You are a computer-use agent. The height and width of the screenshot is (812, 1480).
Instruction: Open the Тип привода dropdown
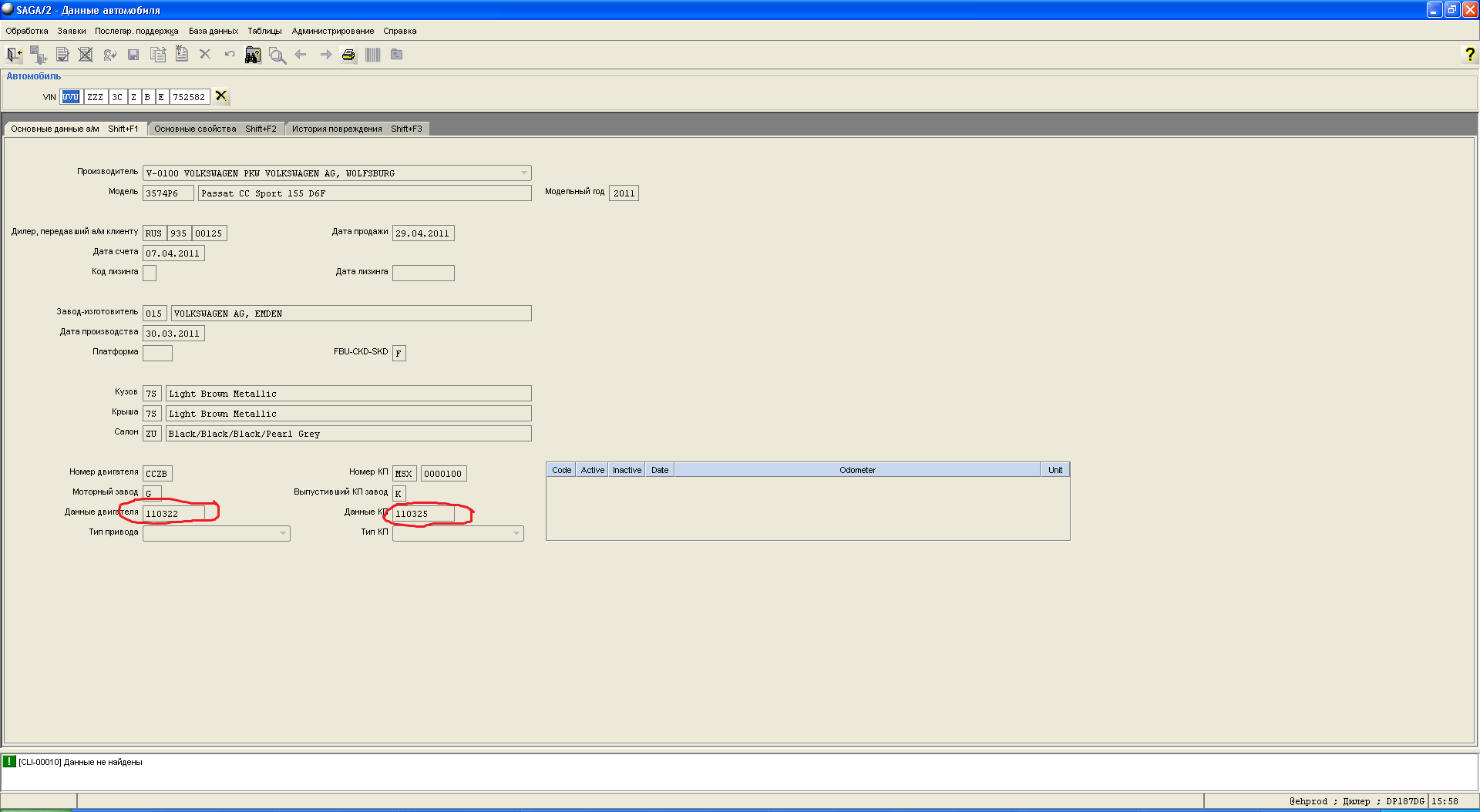(283, 533)
